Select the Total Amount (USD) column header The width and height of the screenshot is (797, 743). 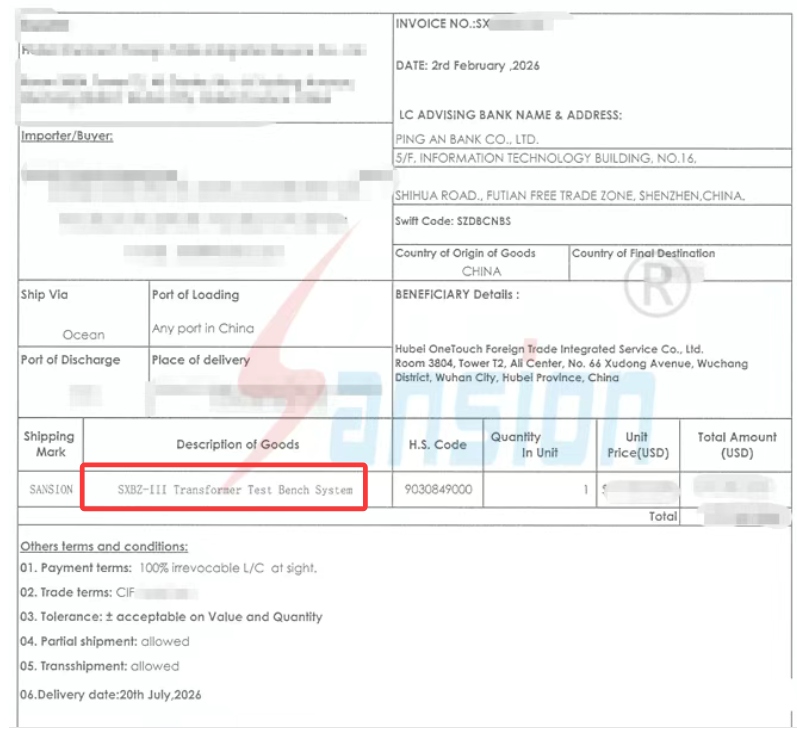coord(737,445)
